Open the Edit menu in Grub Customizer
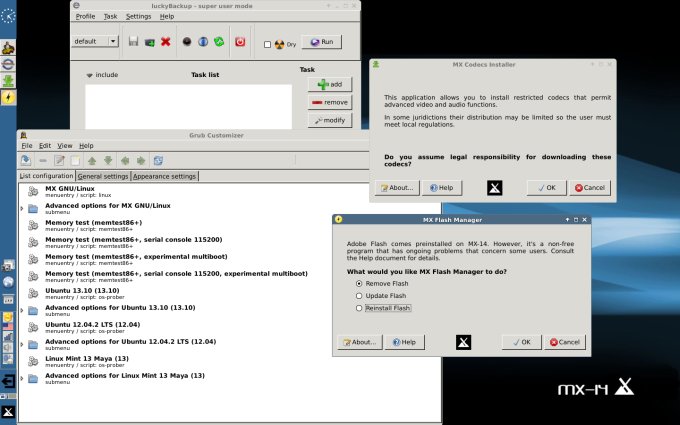 tap(45, 146)
